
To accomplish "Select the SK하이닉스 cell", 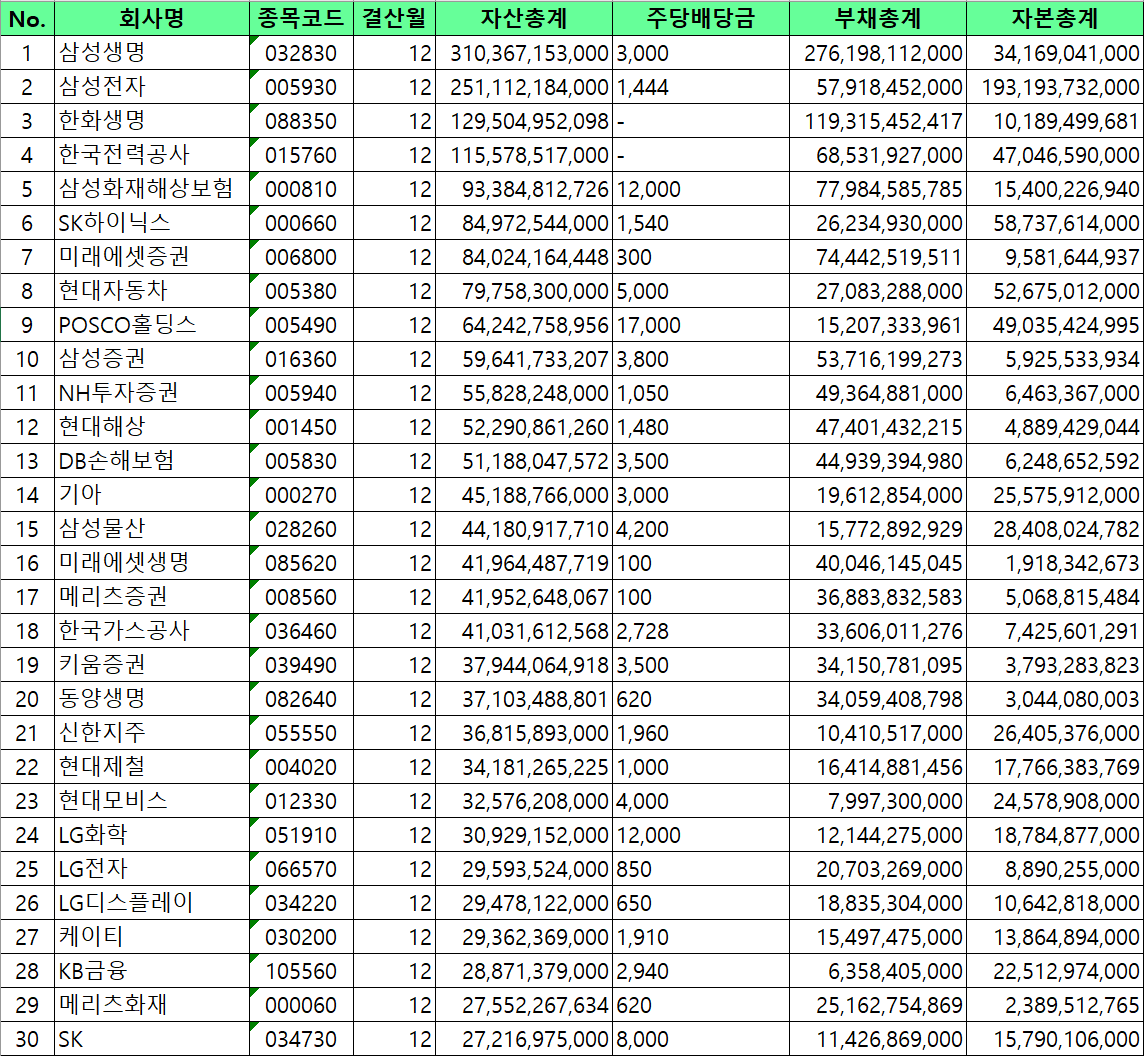I will pos(152,223).
